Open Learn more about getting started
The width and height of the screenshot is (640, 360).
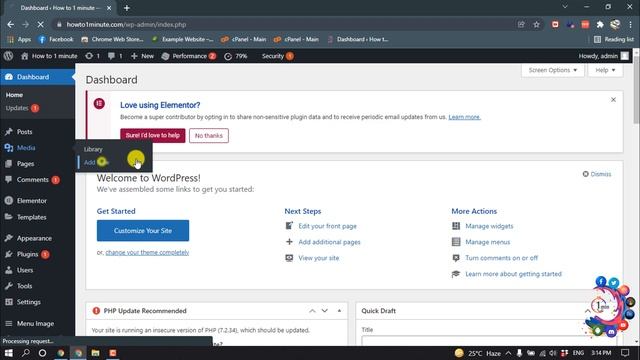coord(513,274)
